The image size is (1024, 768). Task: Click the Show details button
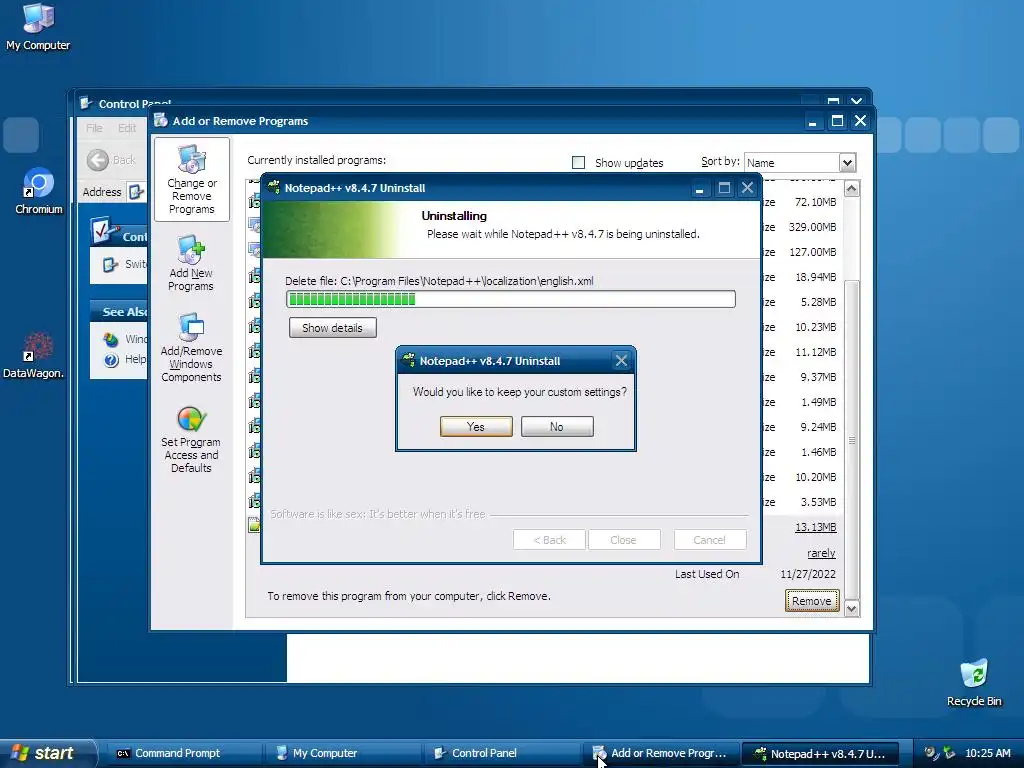pos(332,328)
